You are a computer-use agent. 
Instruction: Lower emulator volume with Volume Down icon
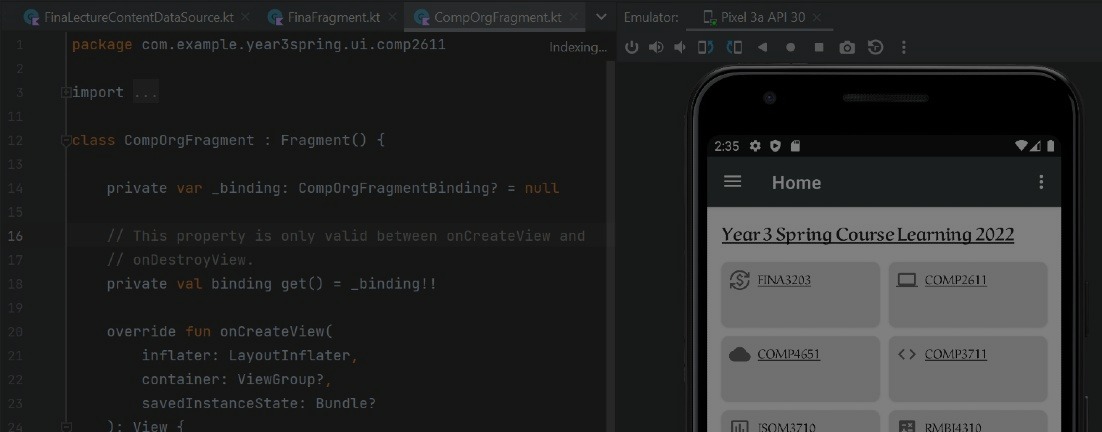click(x=680, y=47)
